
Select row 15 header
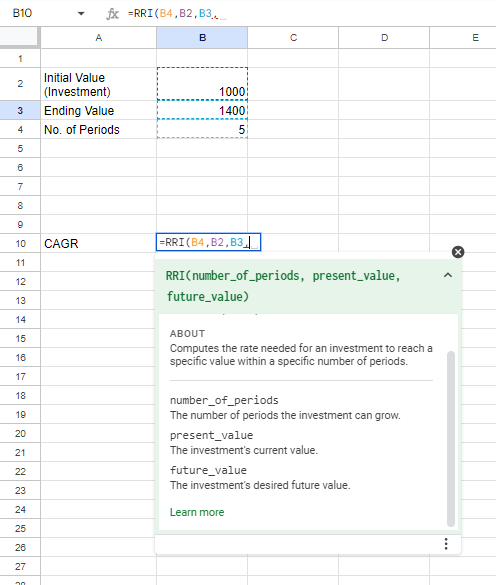tap(20, 338)
